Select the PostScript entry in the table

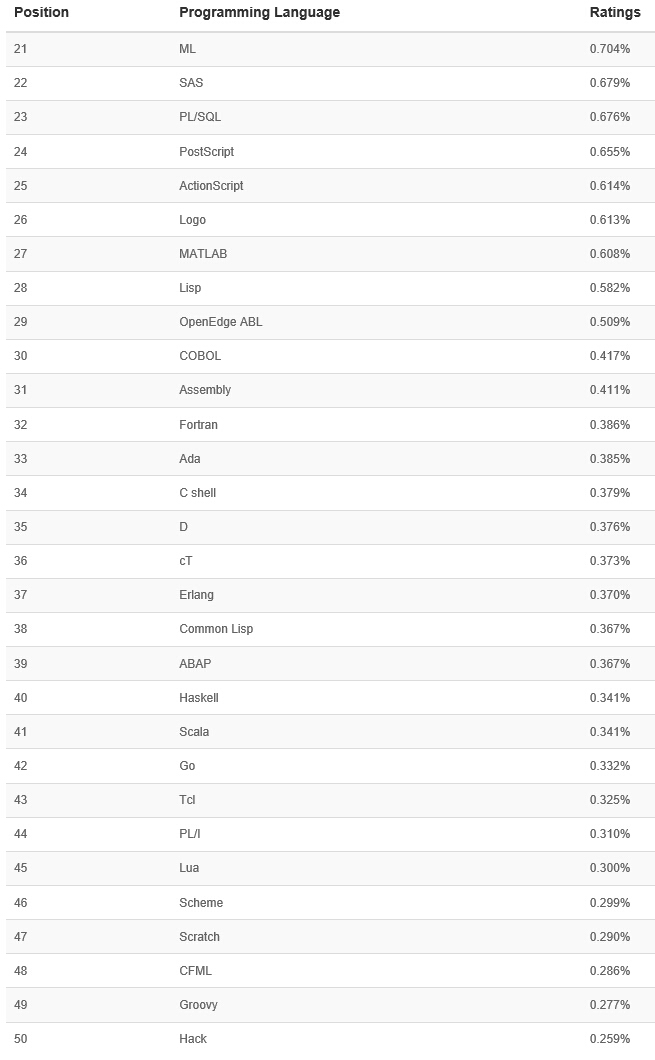[206, 152]
